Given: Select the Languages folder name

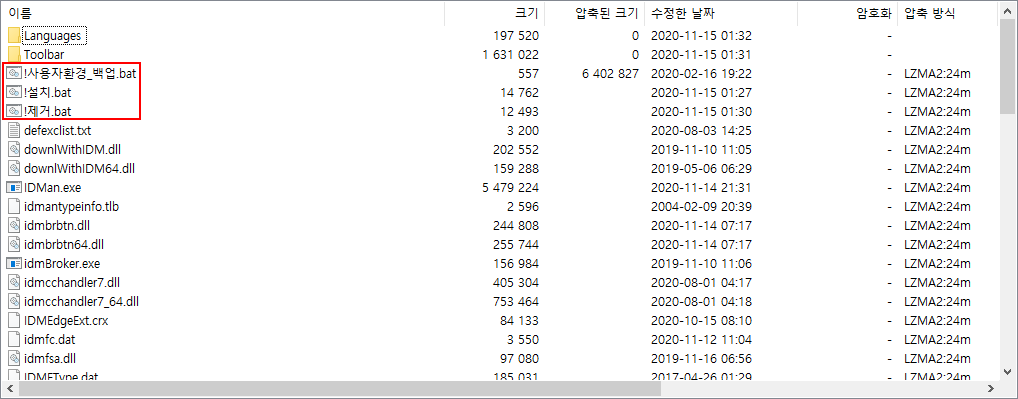Looking at the screenshot, I should coord(53,35).
